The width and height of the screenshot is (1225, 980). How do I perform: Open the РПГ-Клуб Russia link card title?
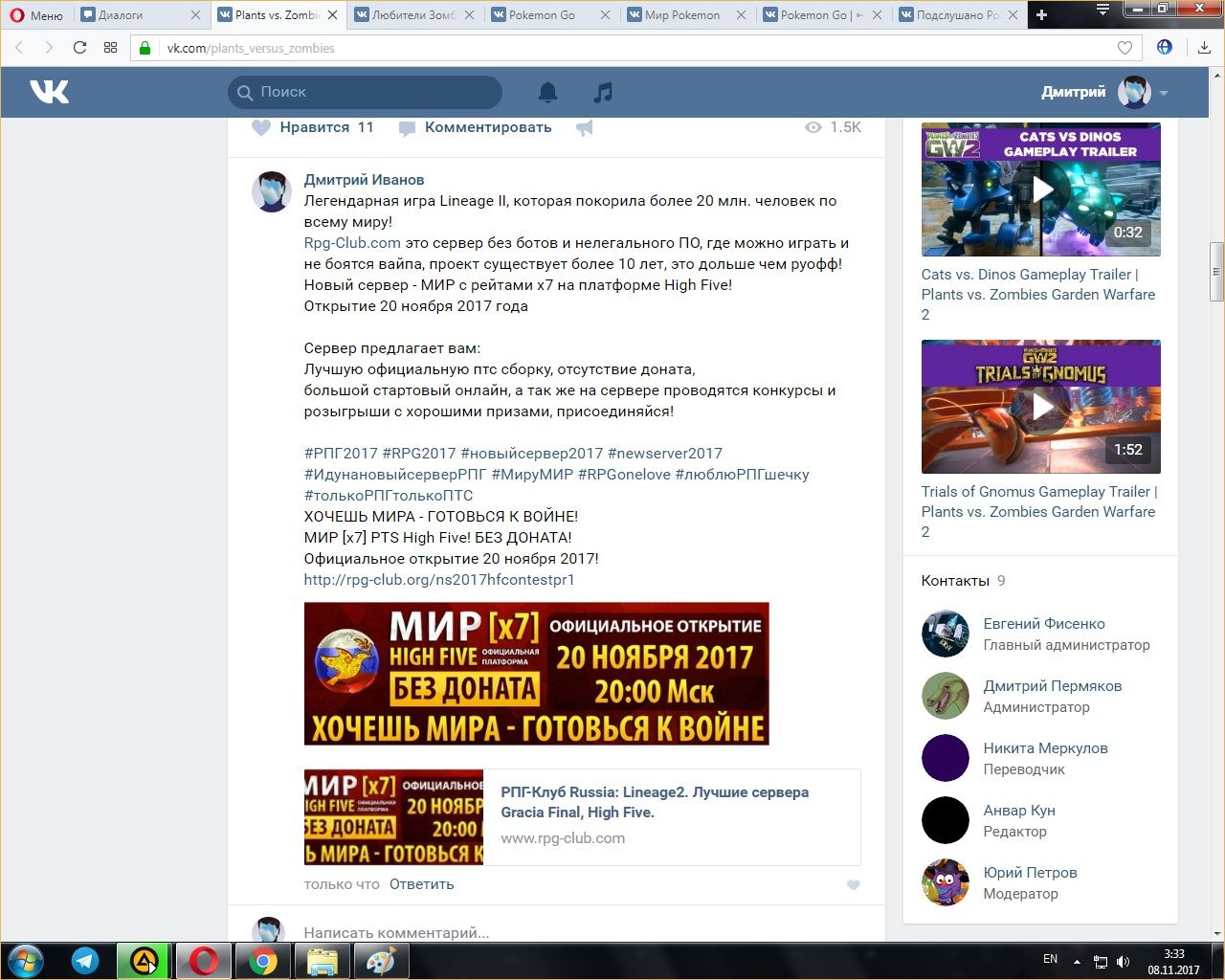point(655,802)
